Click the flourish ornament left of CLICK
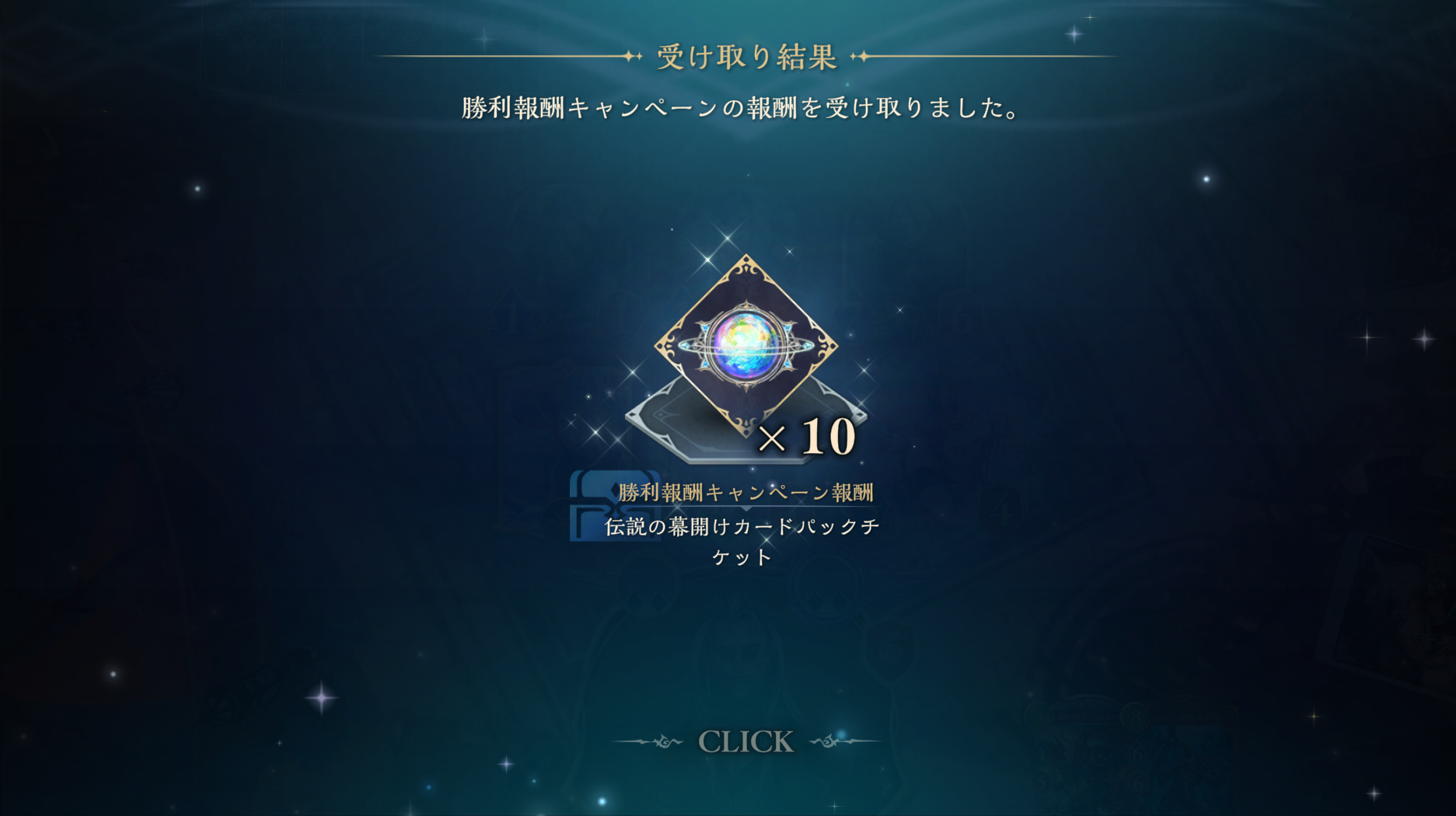Image resolution: width=1456 pixels, height=816 pixels. click(x=649, y=741)
